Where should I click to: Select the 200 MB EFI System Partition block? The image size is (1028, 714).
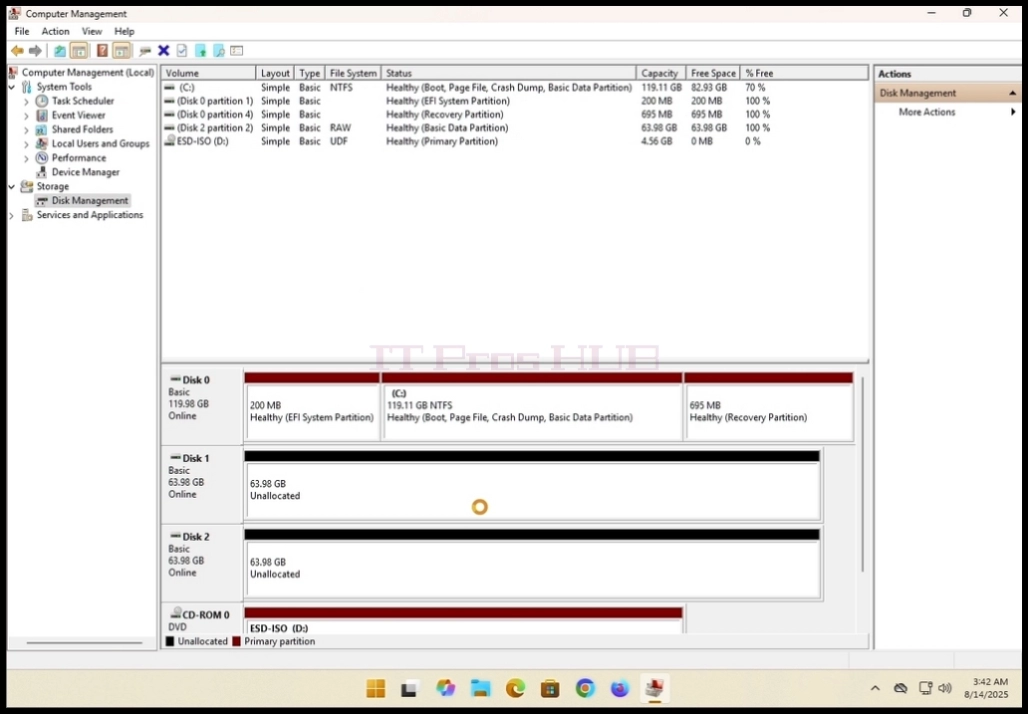coord(312,407)
